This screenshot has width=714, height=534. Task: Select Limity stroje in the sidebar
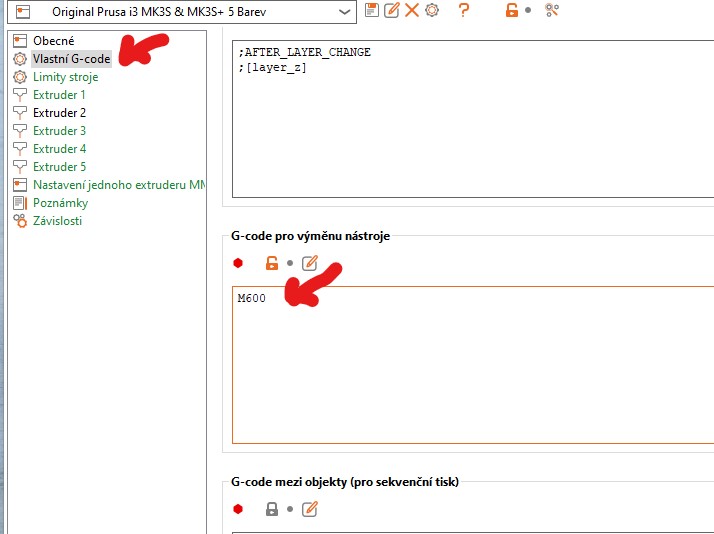(x=66, y=77)
